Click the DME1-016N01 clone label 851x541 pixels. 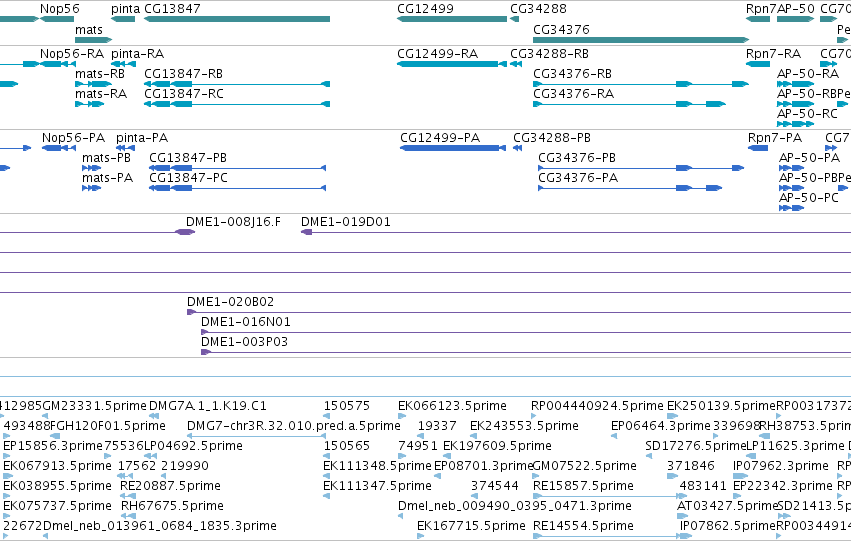click(x=246, y=322)
